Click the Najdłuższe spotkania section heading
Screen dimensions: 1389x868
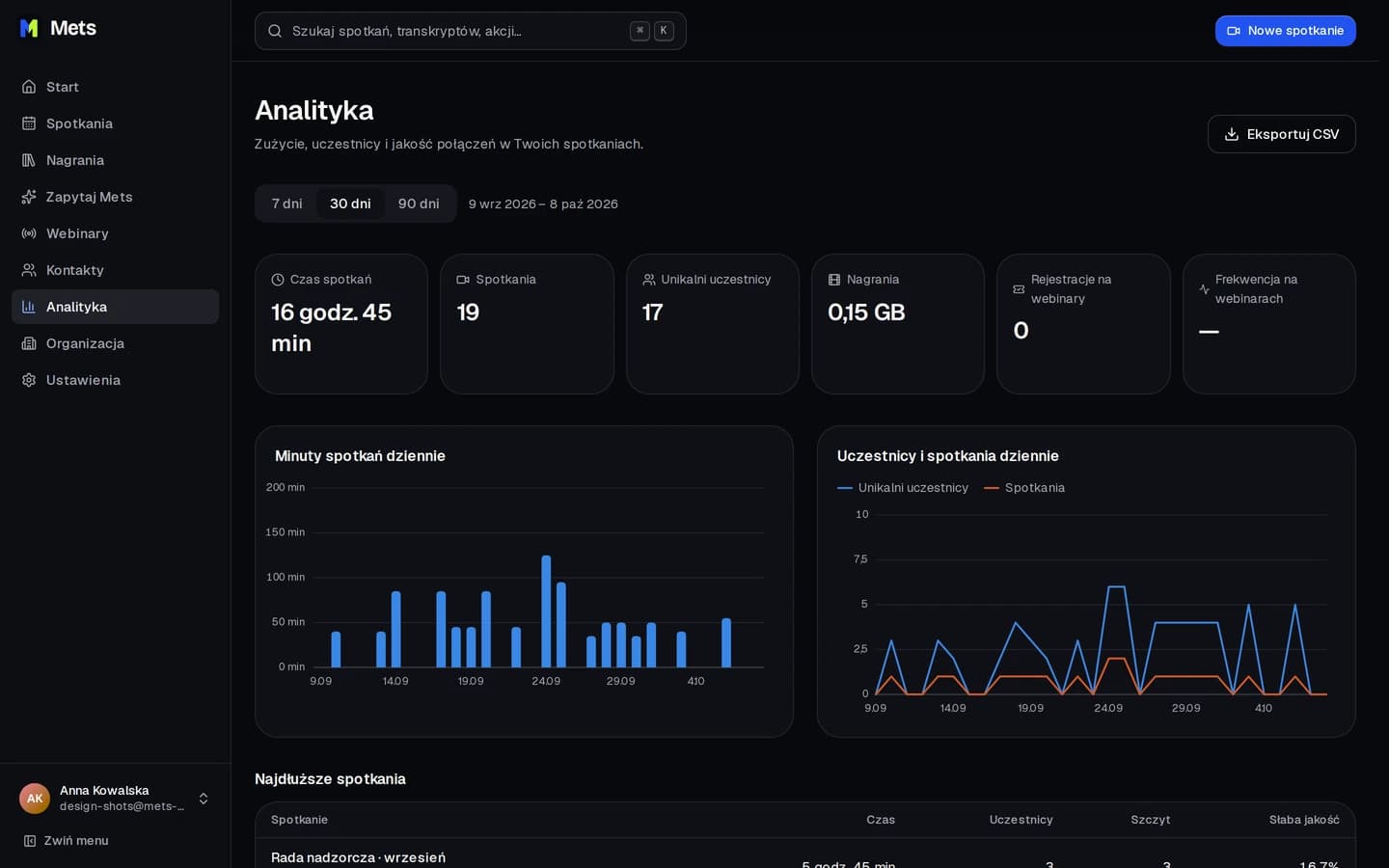click(x=330, y=779)
